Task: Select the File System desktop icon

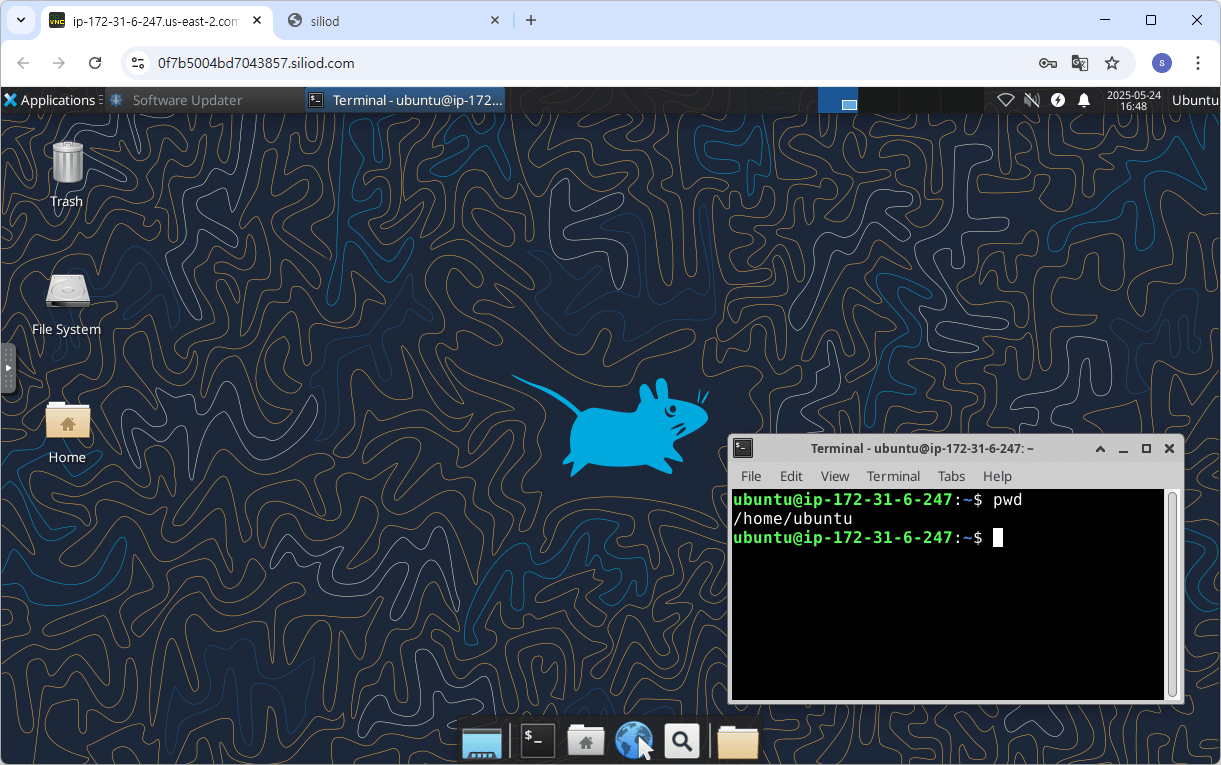Action: click(x=67, y=303)
